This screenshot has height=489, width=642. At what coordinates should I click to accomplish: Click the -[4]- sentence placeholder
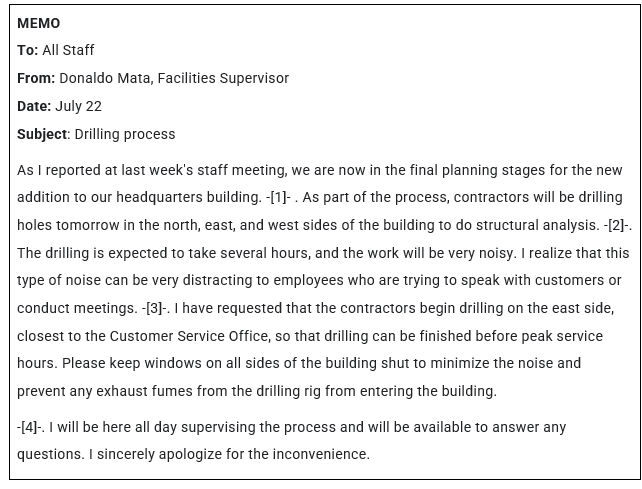click(x=29, y=427)
